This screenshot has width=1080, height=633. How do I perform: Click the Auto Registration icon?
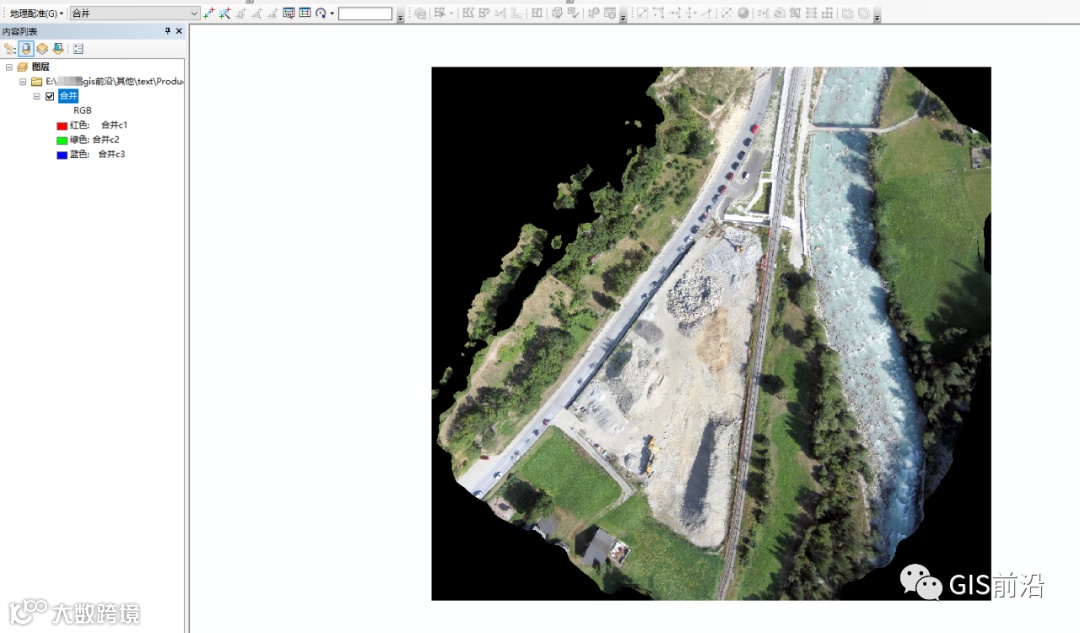pyautogui.click(x=225, y=13)
